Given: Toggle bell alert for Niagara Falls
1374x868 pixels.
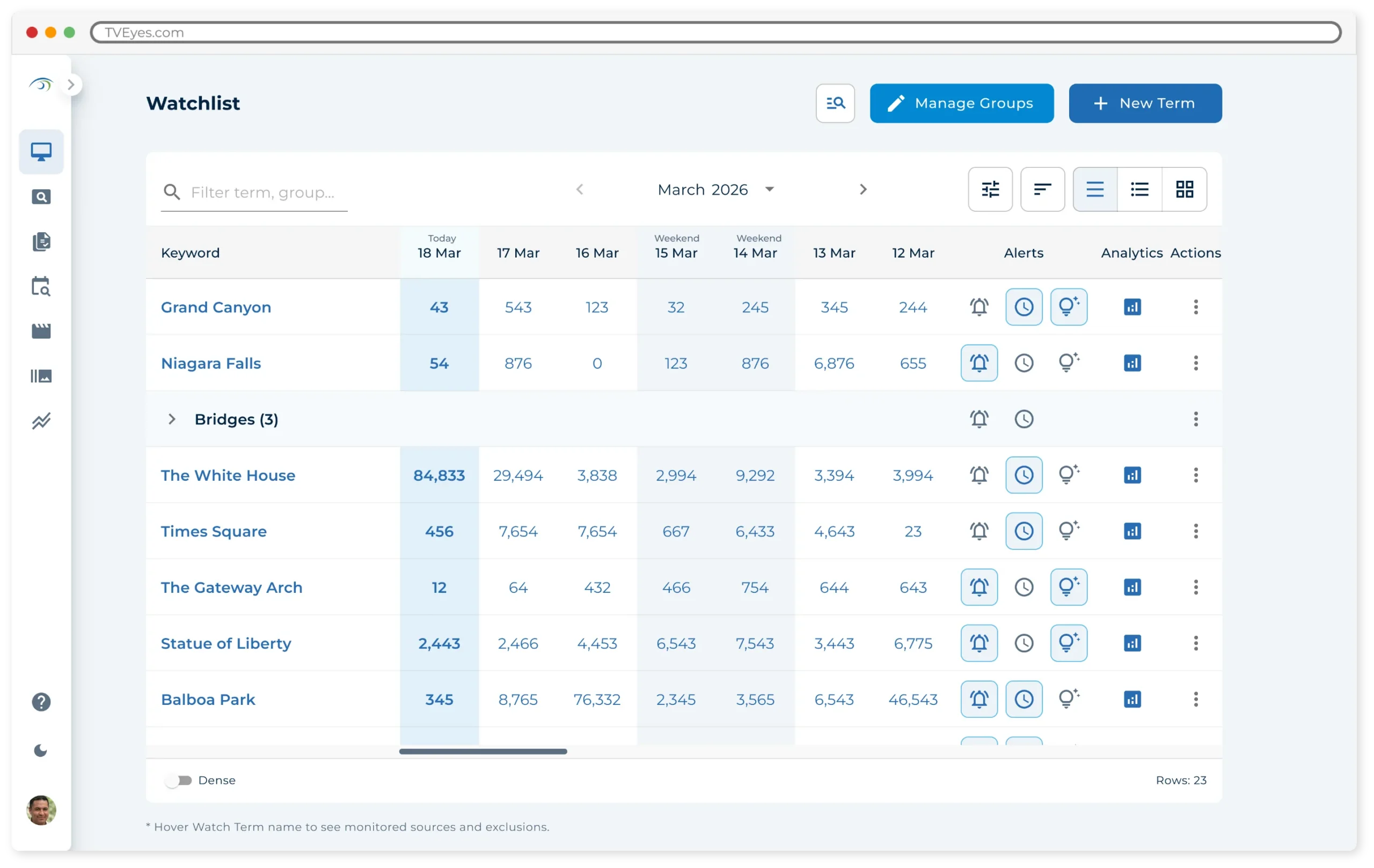Looking at the screenshot, I should tap(978, 363).
